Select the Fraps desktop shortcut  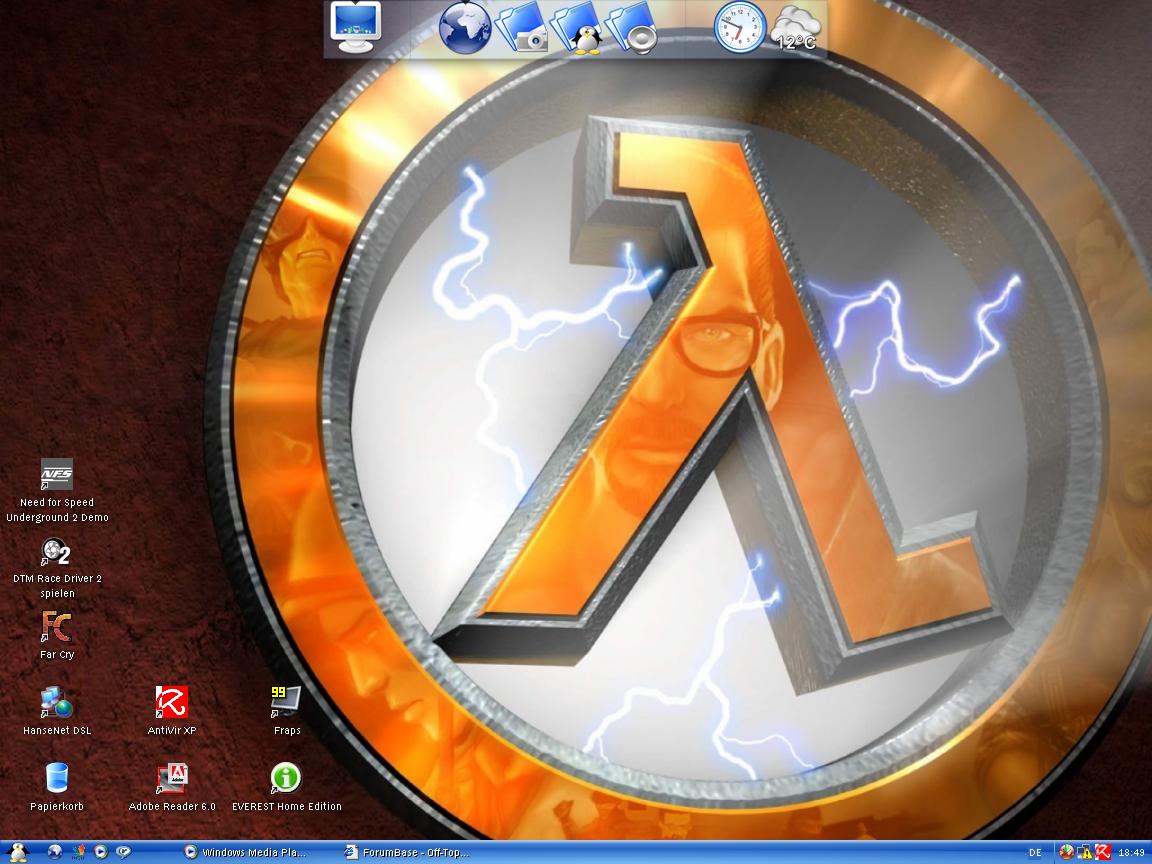coord(287,710)
